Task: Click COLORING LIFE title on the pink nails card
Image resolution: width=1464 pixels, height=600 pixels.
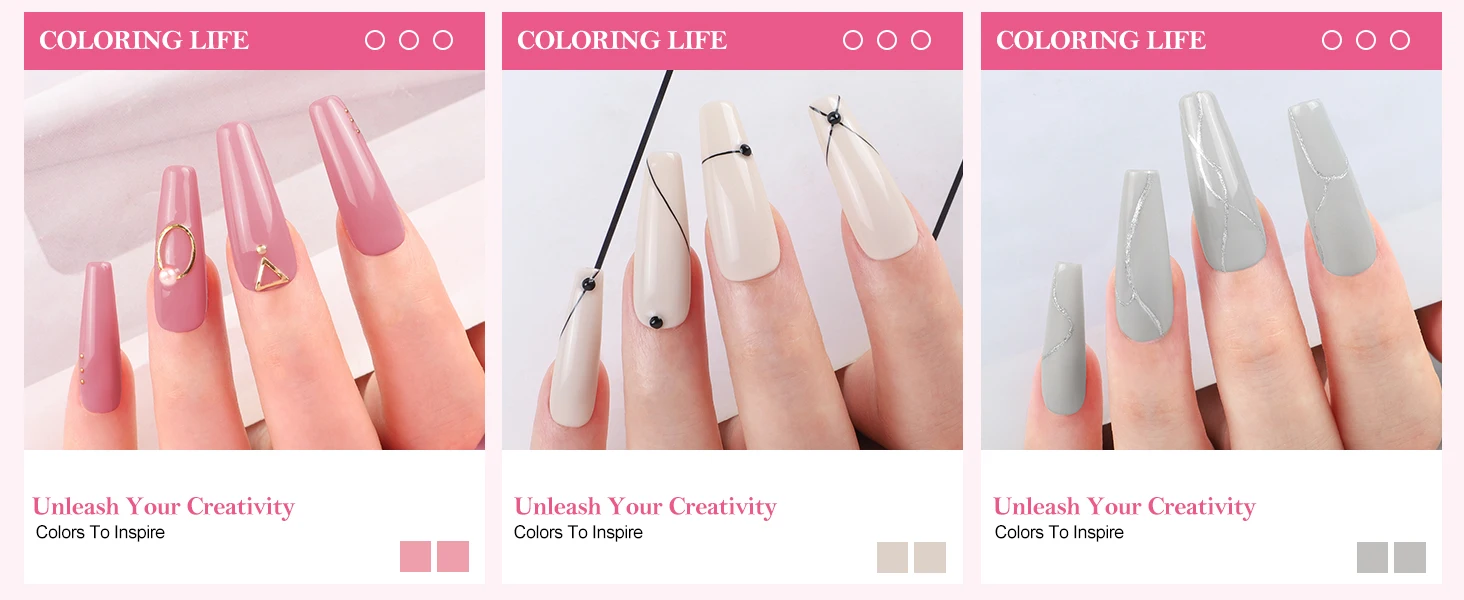Action: pyautogui.click(x=144, y=41)
